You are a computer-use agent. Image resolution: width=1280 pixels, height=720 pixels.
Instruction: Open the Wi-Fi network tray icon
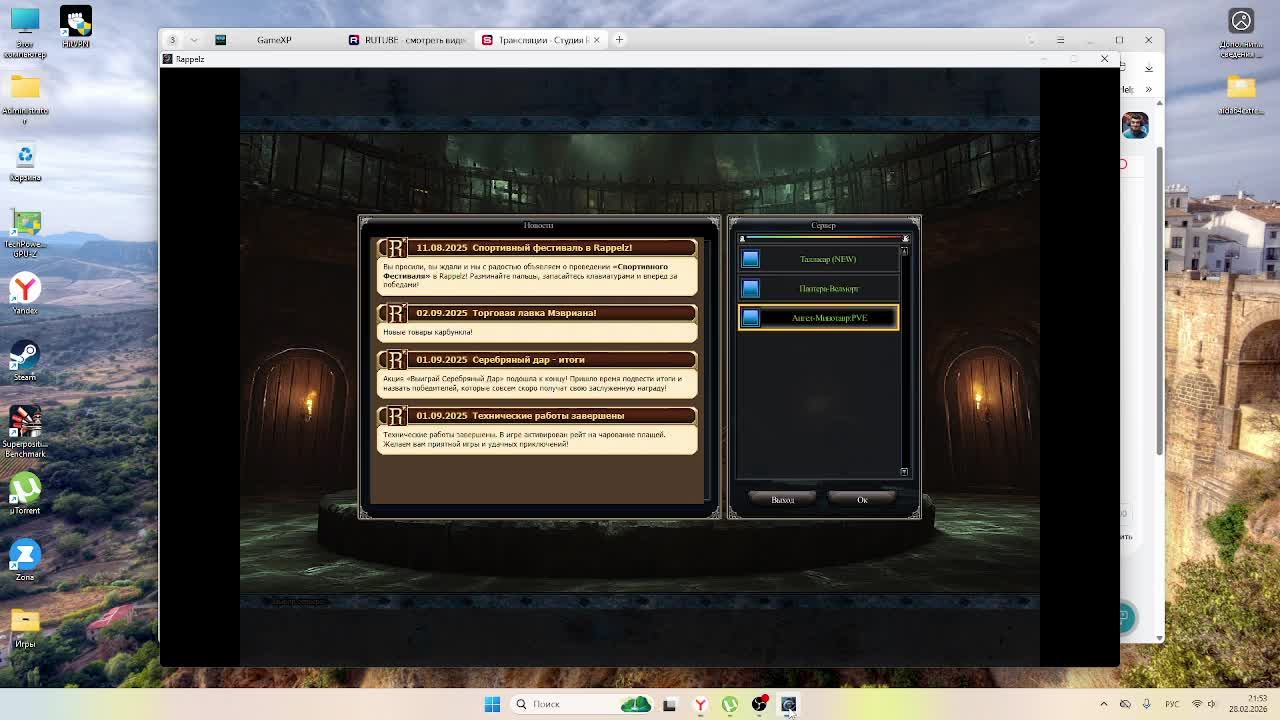pyautogui.click(x=1197, y=704)
